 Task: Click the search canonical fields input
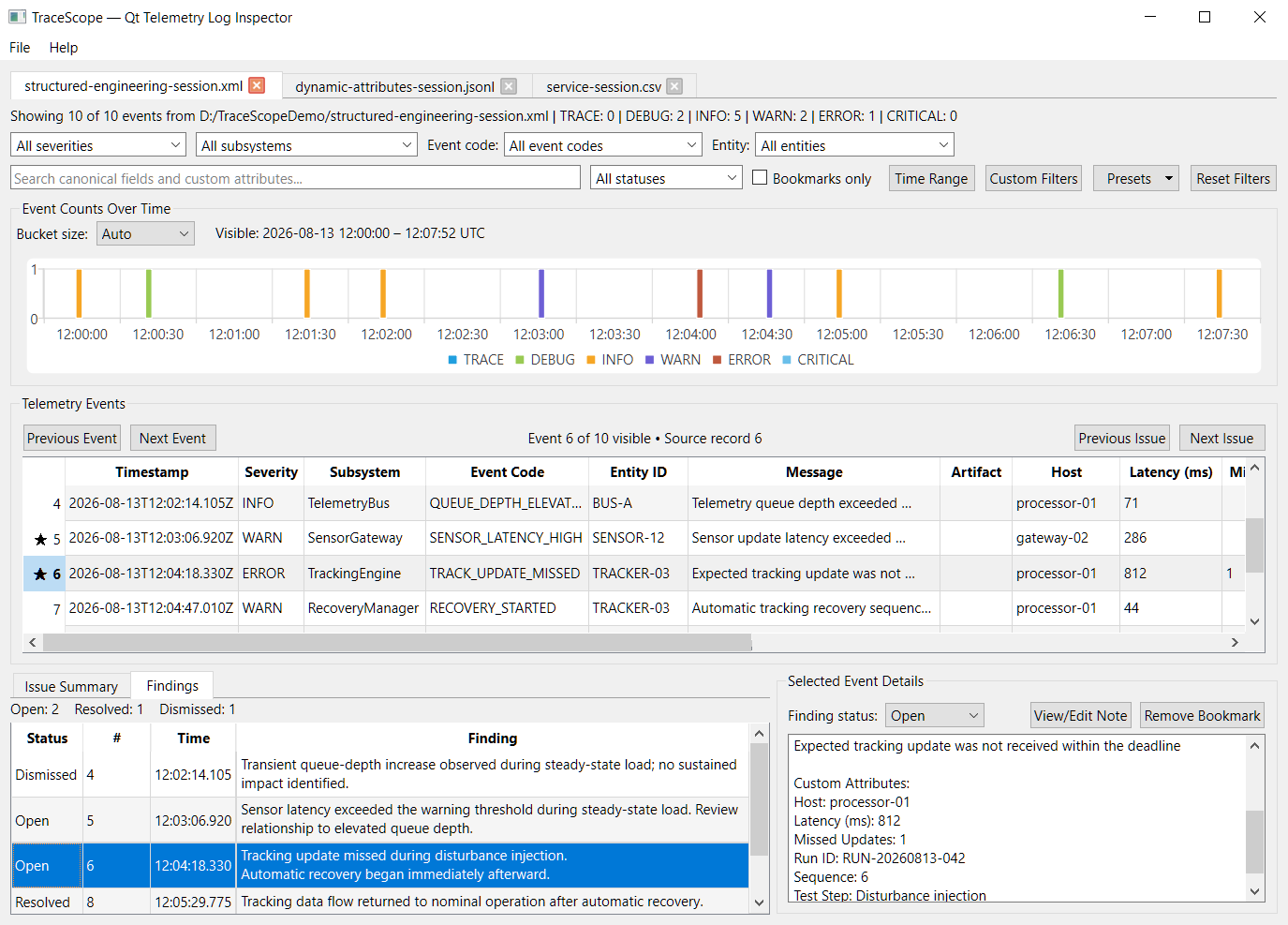(295, 178)
